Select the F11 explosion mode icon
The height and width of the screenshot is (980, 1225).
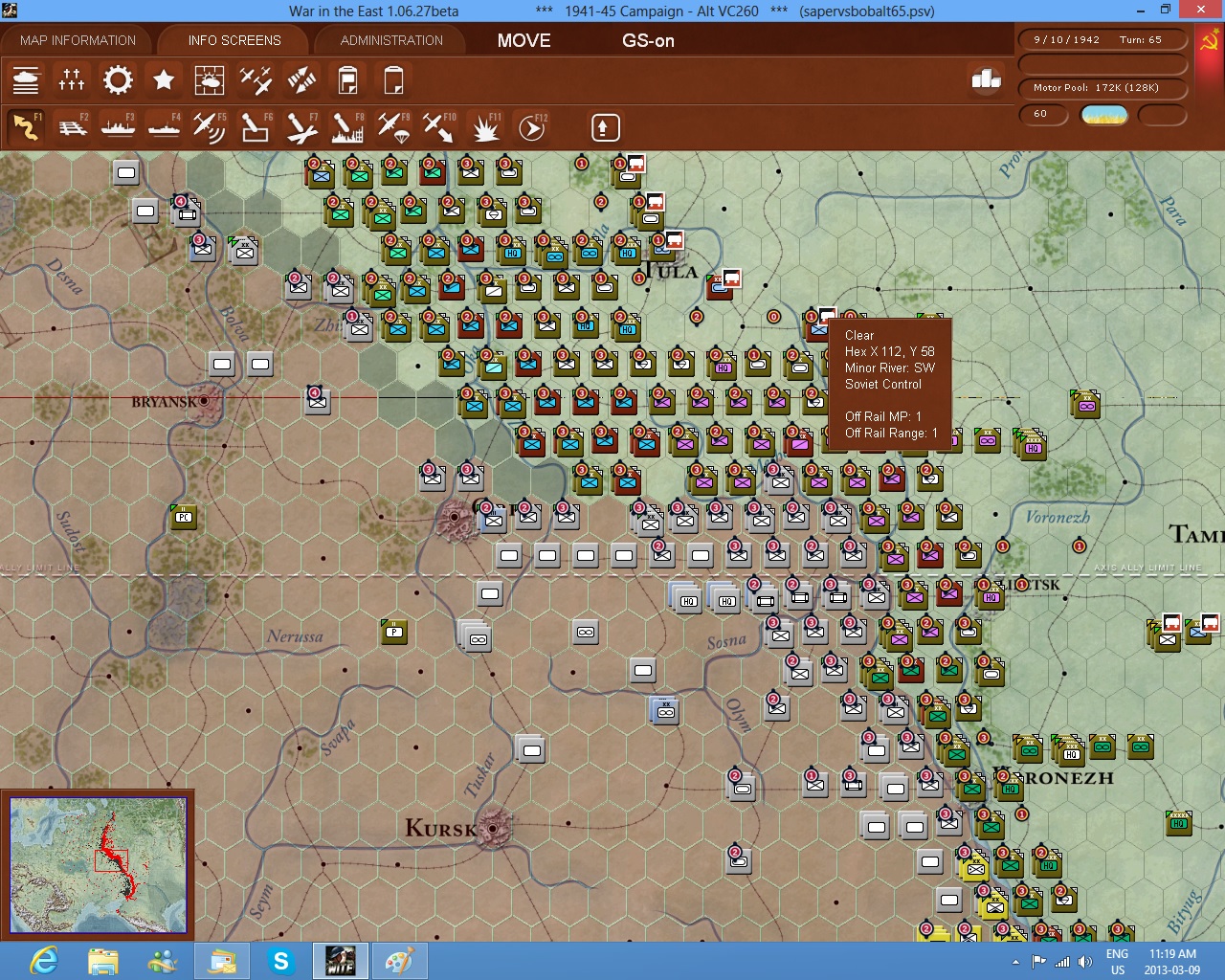click(485, 126)
